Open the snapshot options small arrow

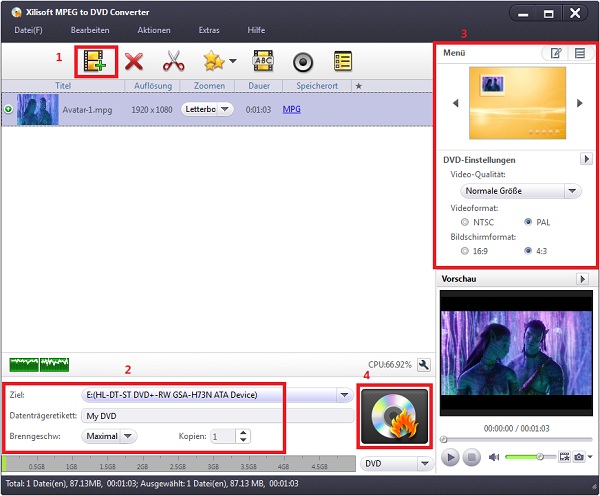(590, 456)
